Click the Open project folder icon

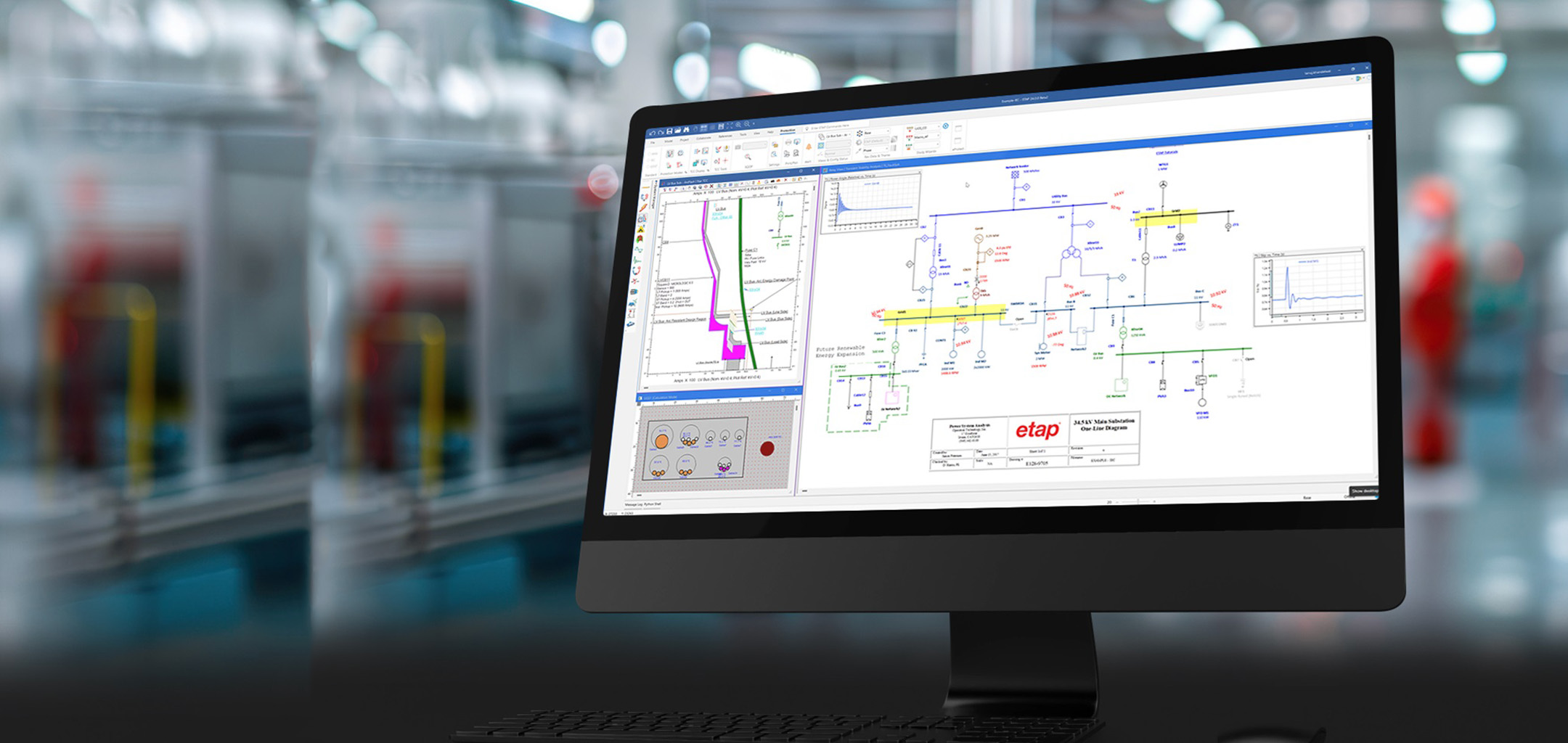(678, 131)
